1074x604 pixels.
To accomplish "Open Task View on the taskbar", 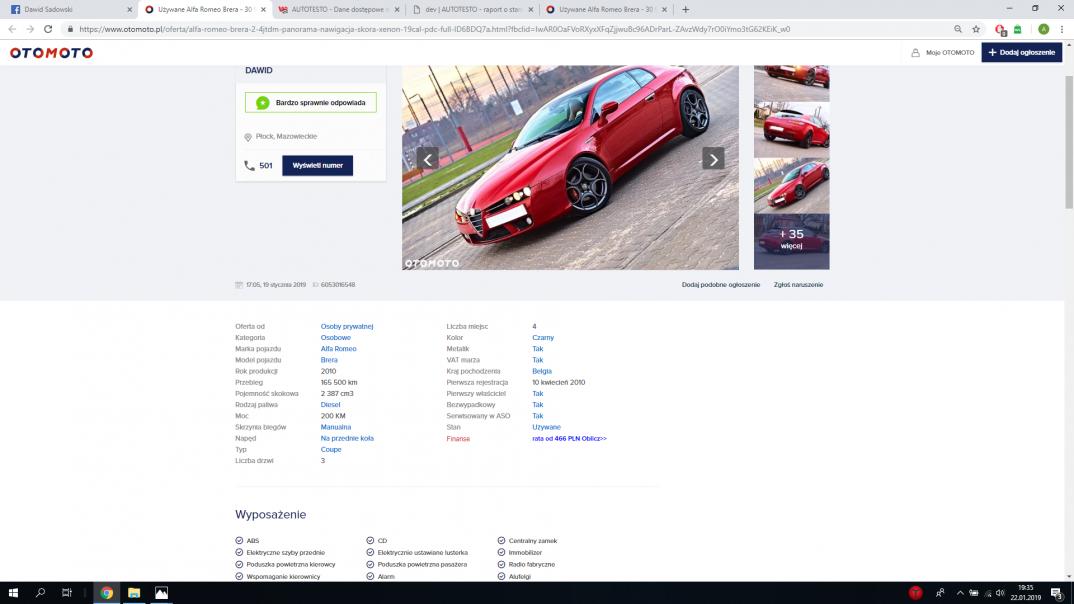I will [x=66, y=593].
